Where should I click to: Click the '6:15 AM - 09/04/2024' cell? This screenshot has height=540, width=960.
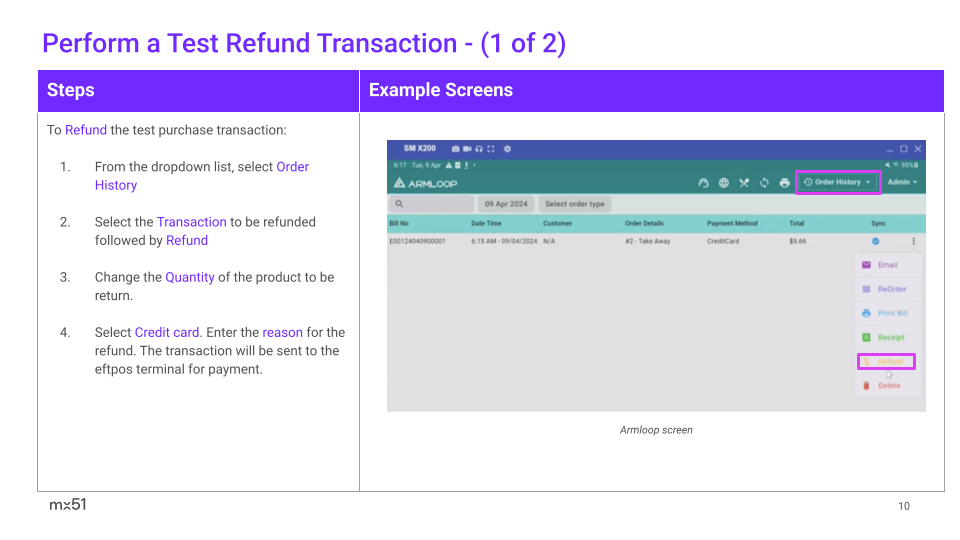coord(504,241)
